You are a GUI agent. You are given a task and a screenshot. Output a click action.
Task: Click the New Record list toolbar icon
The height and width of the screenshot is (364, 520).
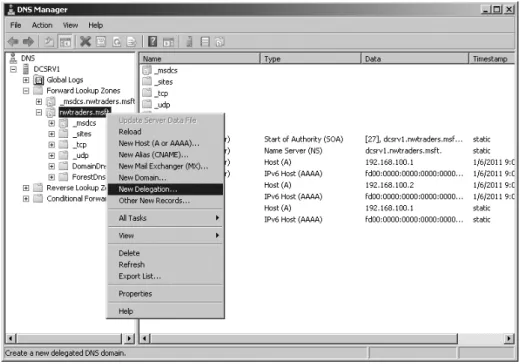[205, 42]
